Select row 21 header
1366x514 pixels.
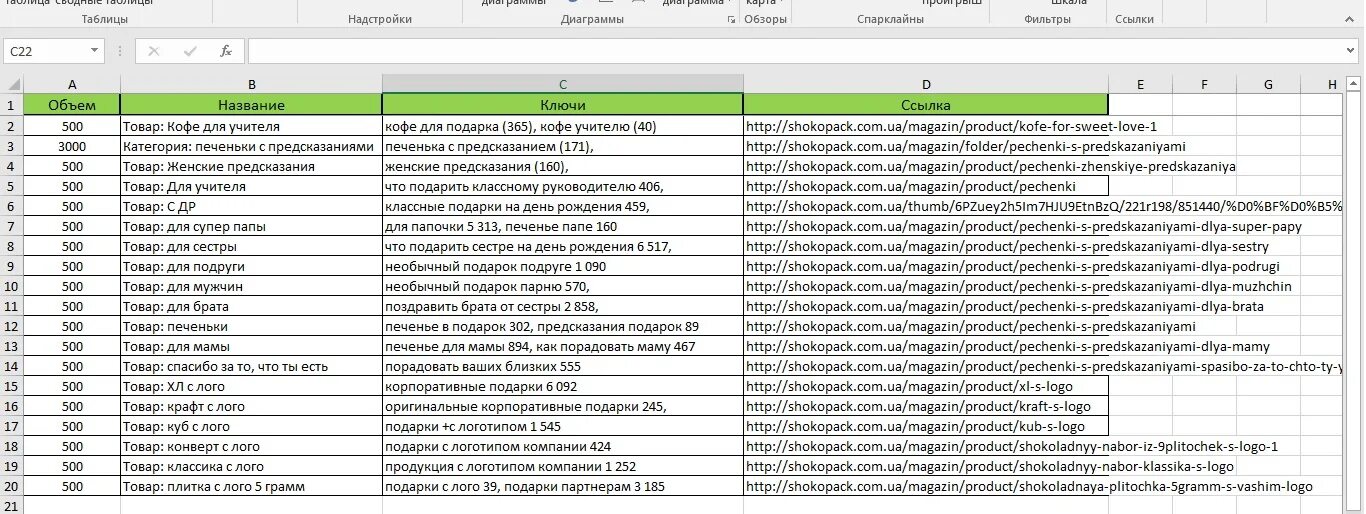coord(11,506)
